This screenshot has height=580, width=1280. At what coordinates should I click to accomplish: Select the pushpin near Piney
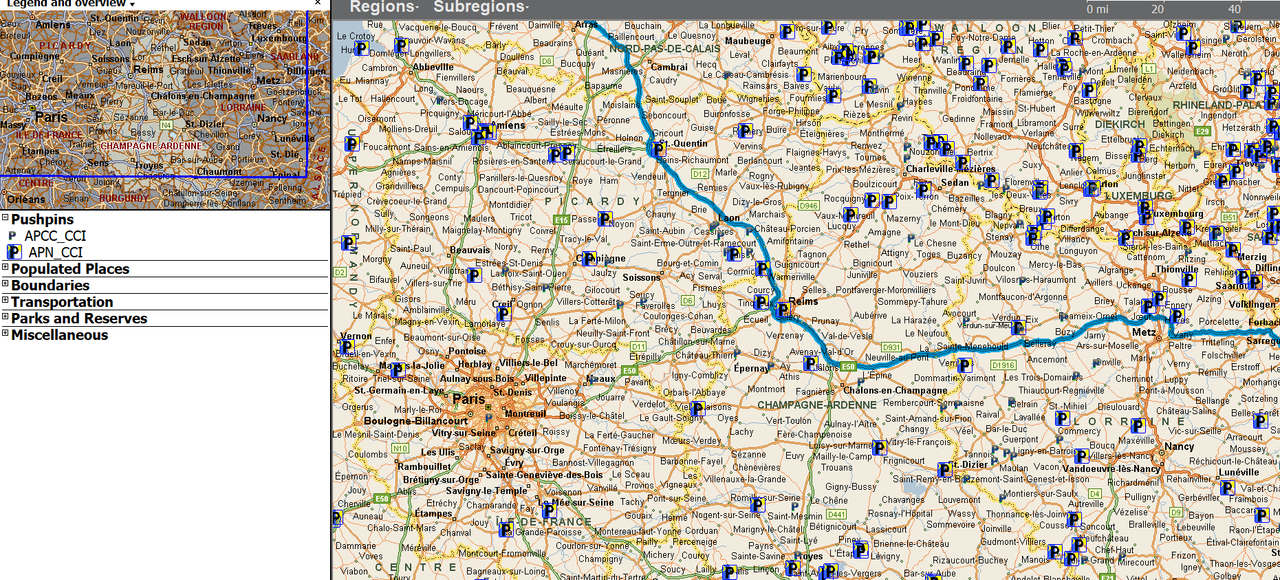[859, 549]
